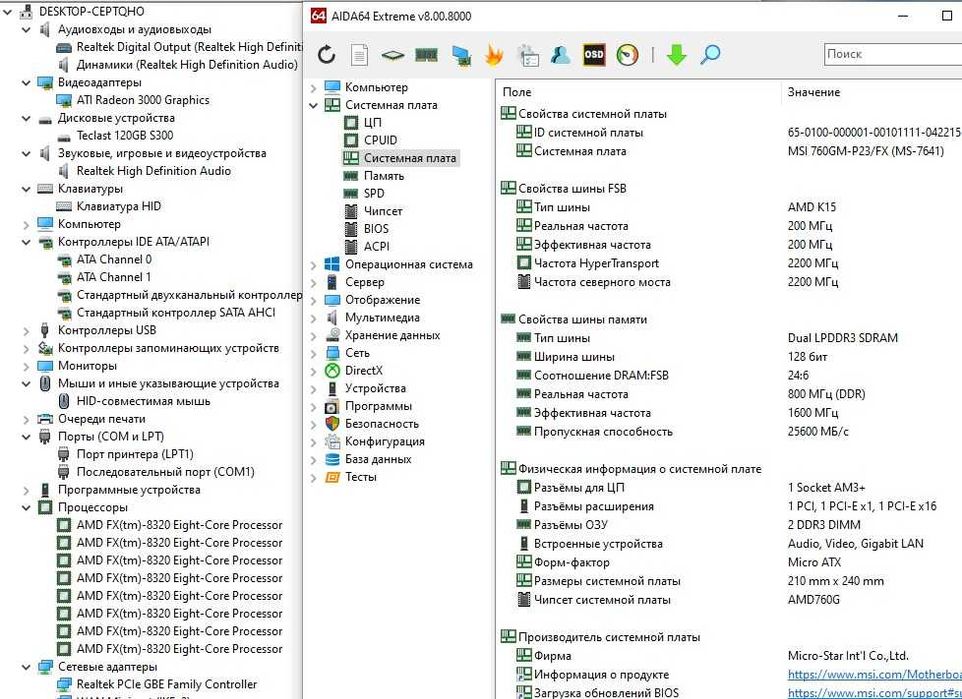Click the Dual LPDDR3 SDRAM value
Viewport: 962px width, 699px height.
(842, 338)
